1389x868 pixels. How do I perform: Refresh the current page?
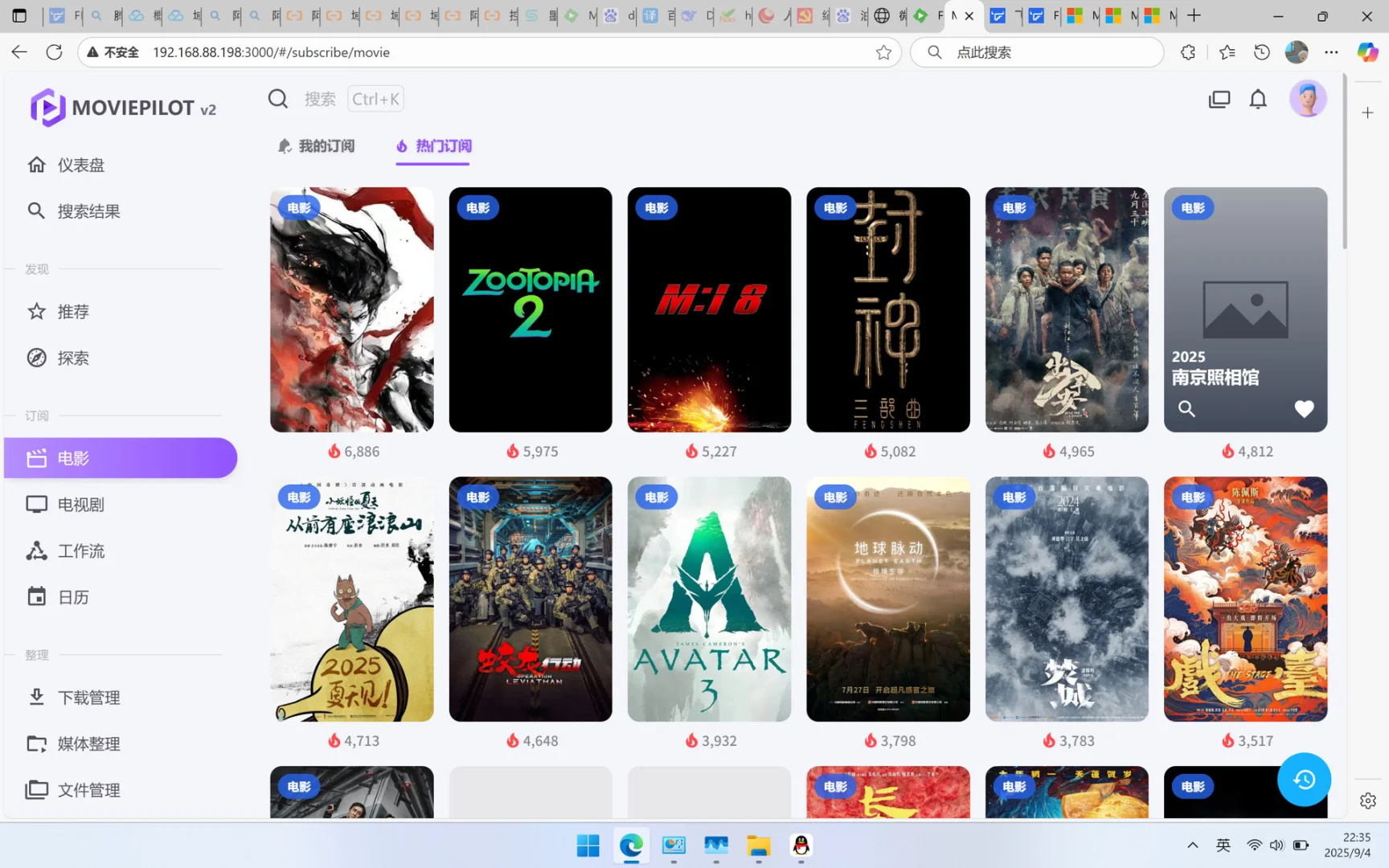54,52
